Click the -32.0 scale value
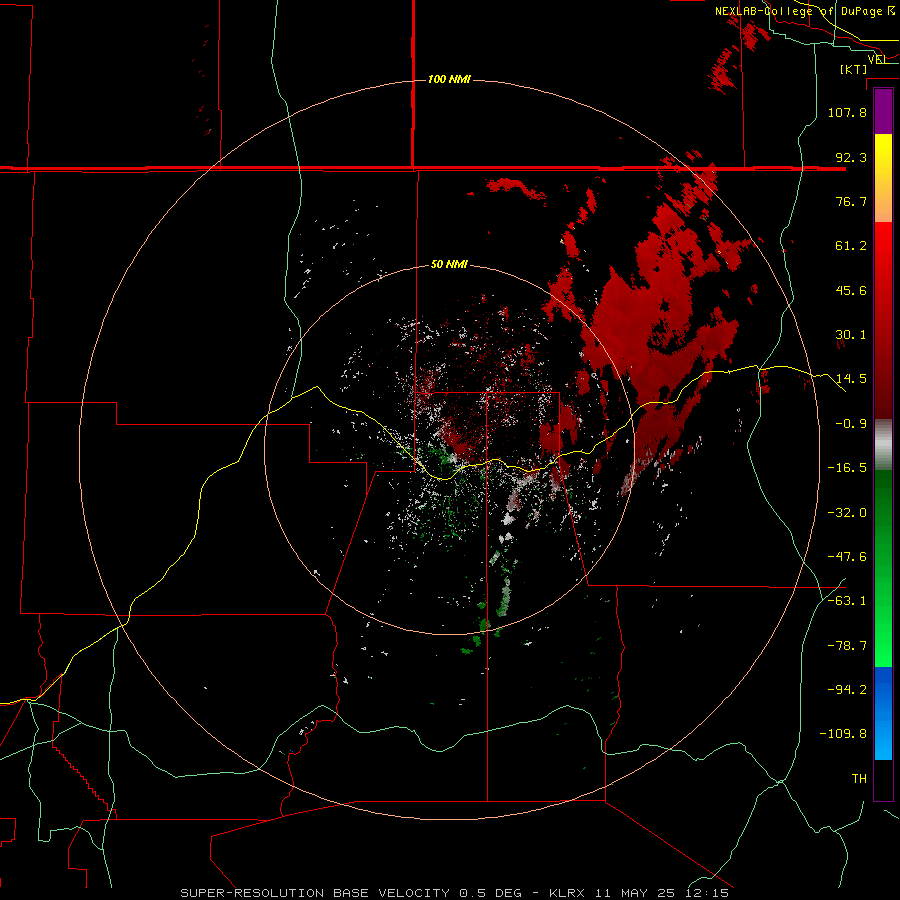This screenshot has width=900, height=900. click(847, 513)
